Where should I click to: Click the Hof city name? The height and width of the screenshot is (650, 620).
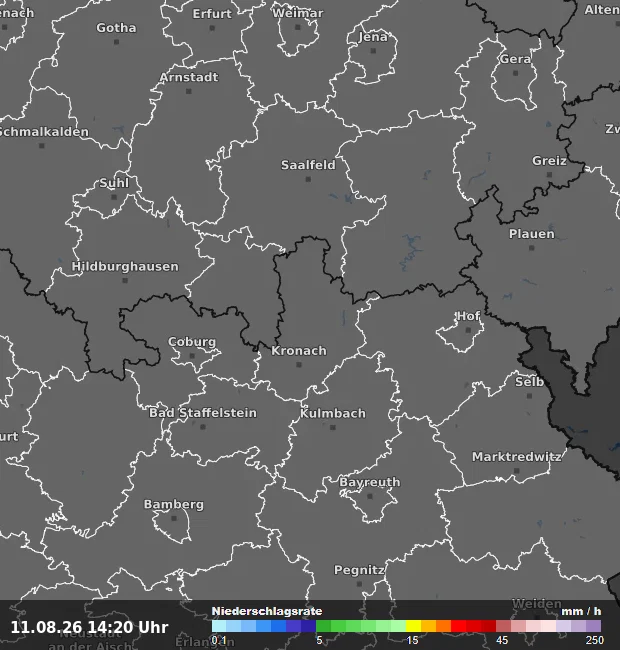468,316
